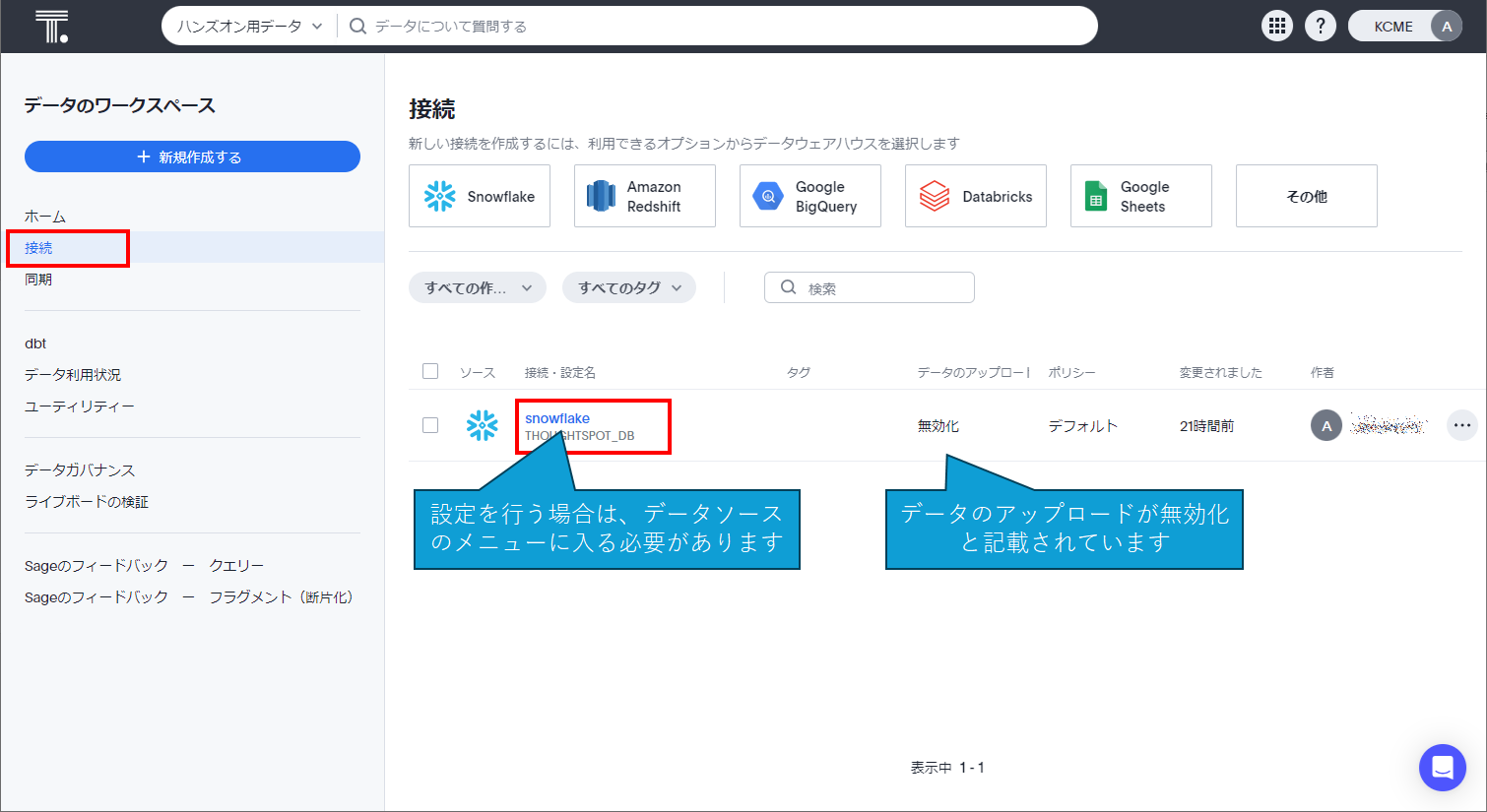The height and width of the screenshot is (812, 1487).
Task: Open the KCME user profile avatar
Action: click(x=1446, y=27)
